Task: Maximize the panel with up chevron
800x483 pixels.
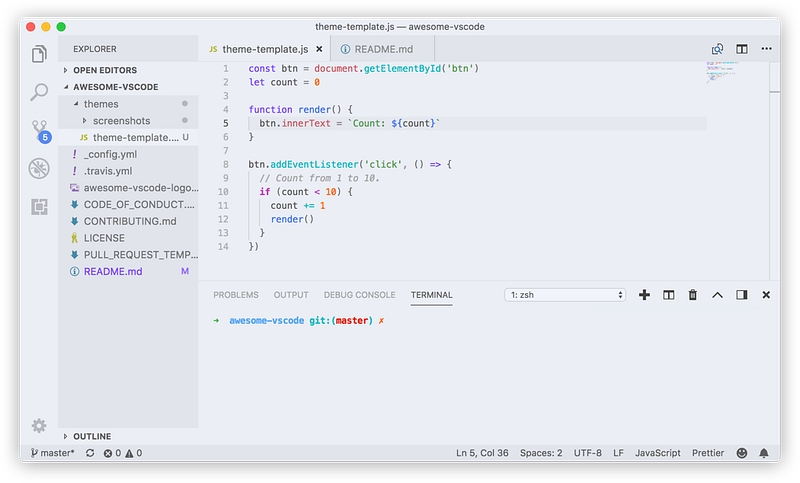Action: (717, 295)
